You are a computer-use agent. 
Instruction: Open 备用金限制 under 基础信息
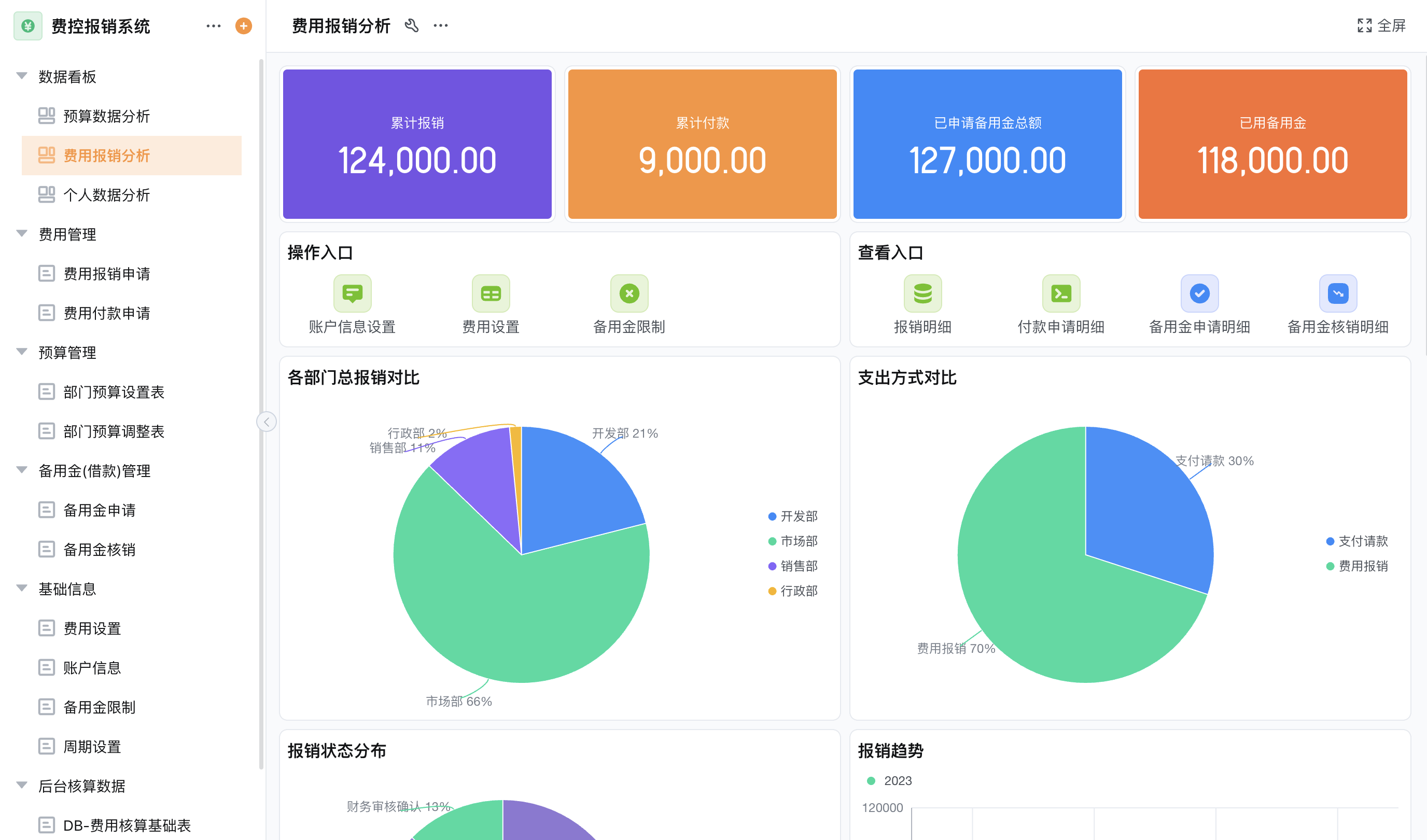[x=131, y=707]
